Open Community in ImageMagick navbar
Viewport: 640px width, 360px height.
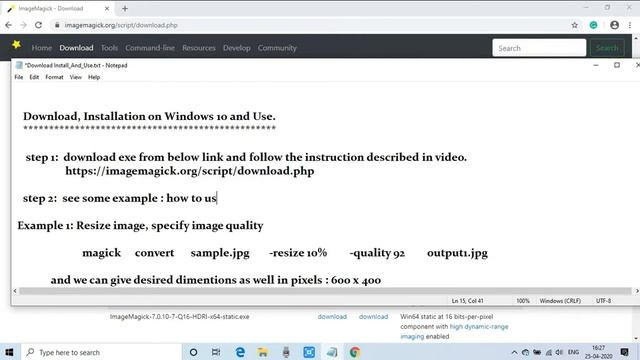coord(277,48)
